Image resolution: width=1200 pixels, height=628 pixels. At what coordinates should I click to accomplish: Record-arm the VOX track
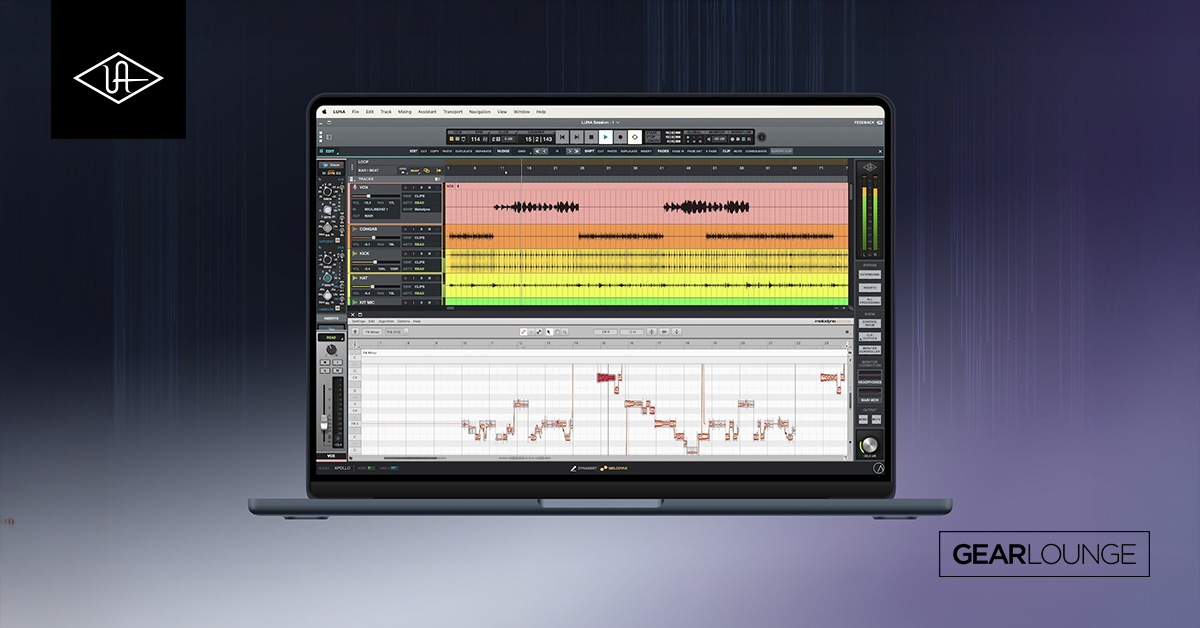(406, 186)
